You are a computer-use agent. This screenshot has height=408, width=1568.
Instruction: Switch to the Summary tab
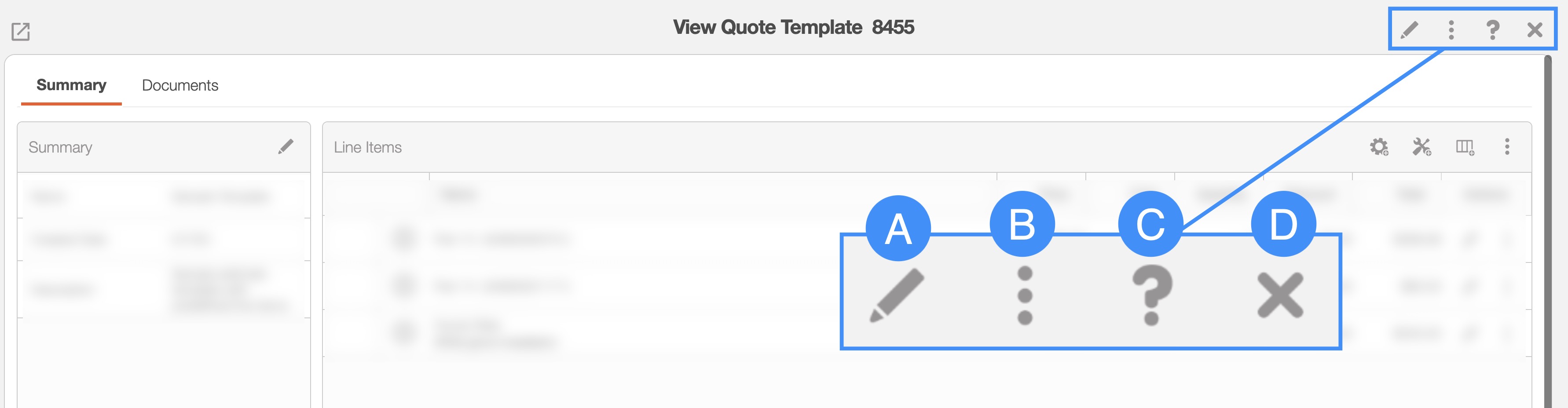(71, 85)
